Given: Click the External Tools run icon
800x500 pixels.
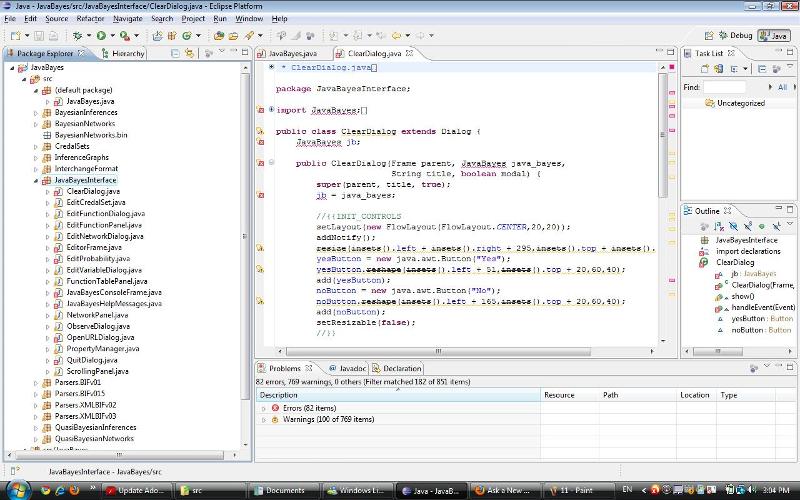Looking at the screenshot, I should (x=124, y=35).
